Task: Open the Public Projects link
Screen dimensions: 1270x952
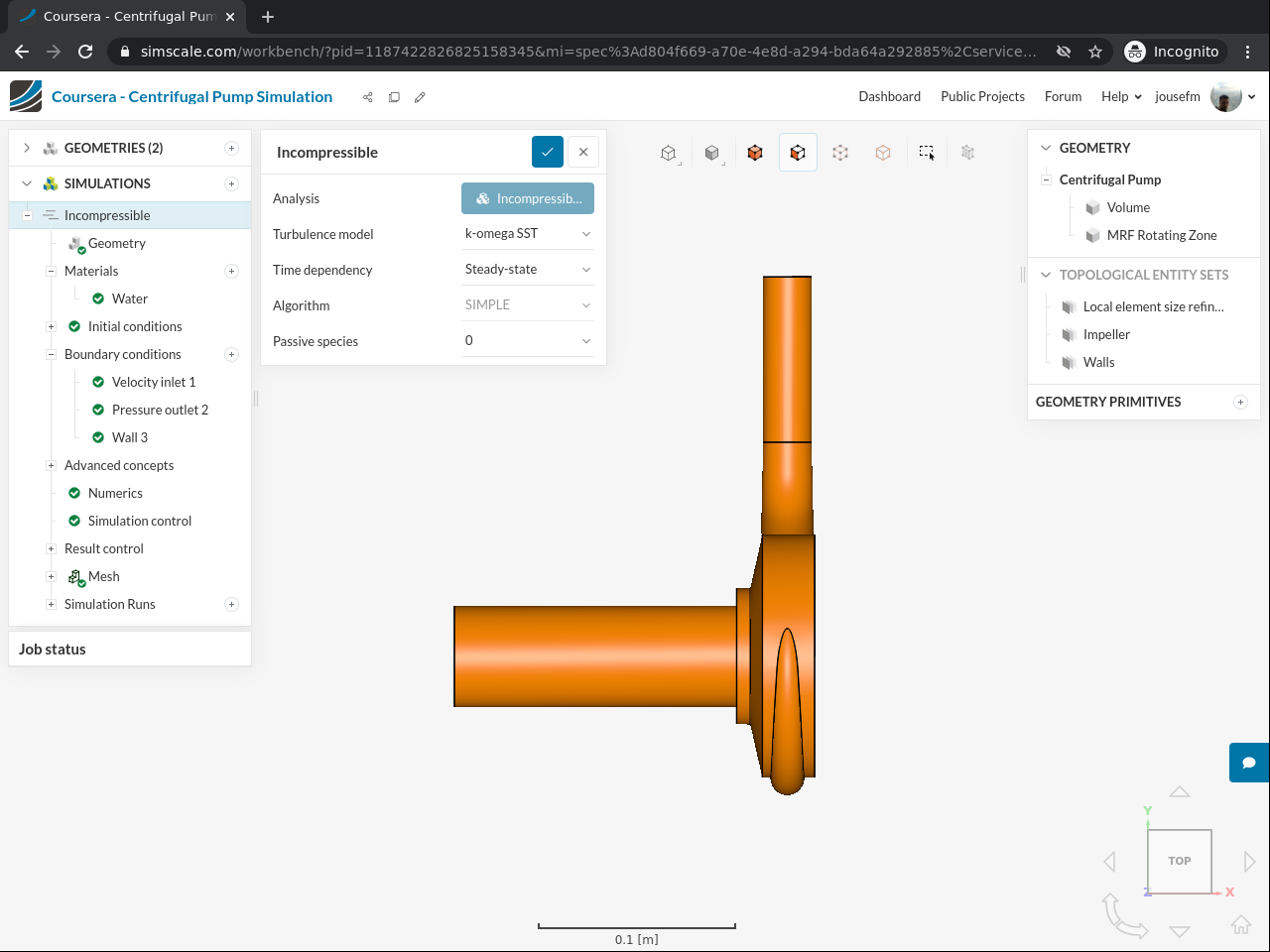Action: click(982, 97)
